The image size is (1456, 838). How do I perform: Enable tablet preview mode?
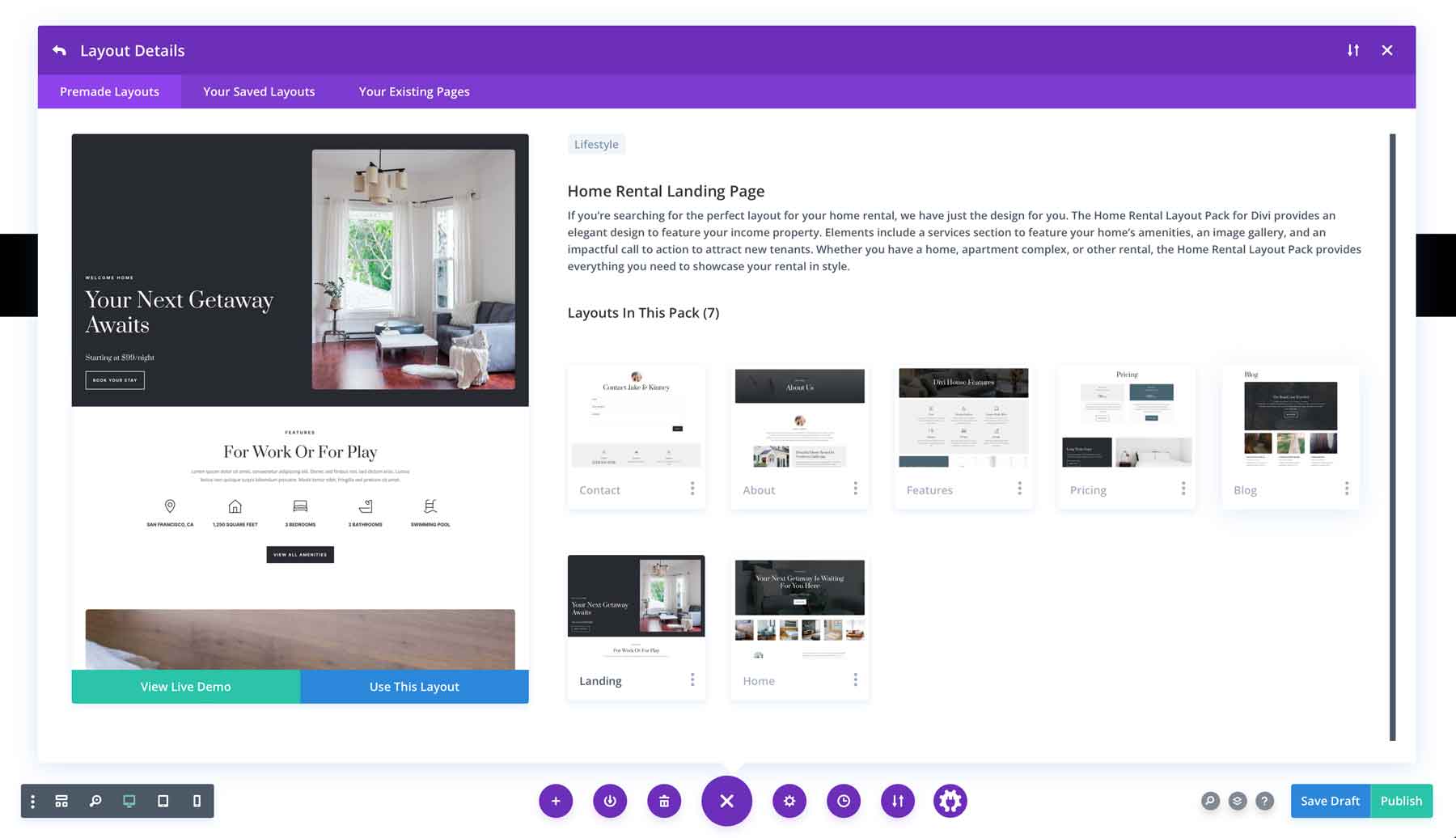pos(162,801)
